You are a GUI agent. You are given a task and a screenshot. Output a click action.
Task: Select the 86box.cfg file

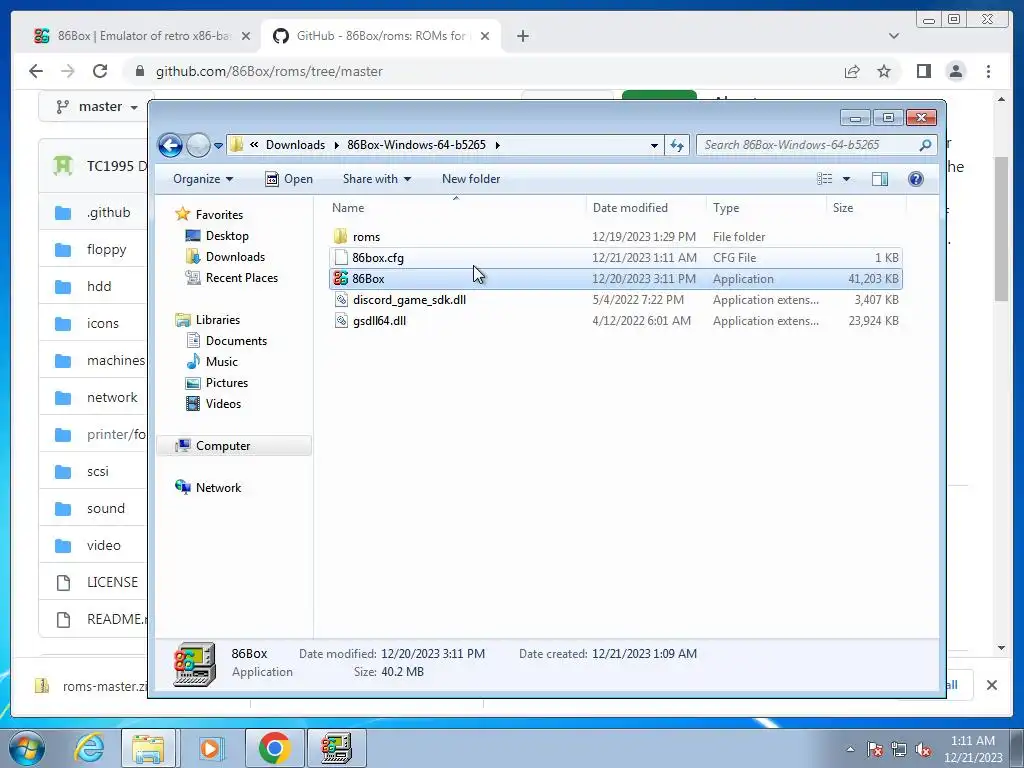[616, 257]
